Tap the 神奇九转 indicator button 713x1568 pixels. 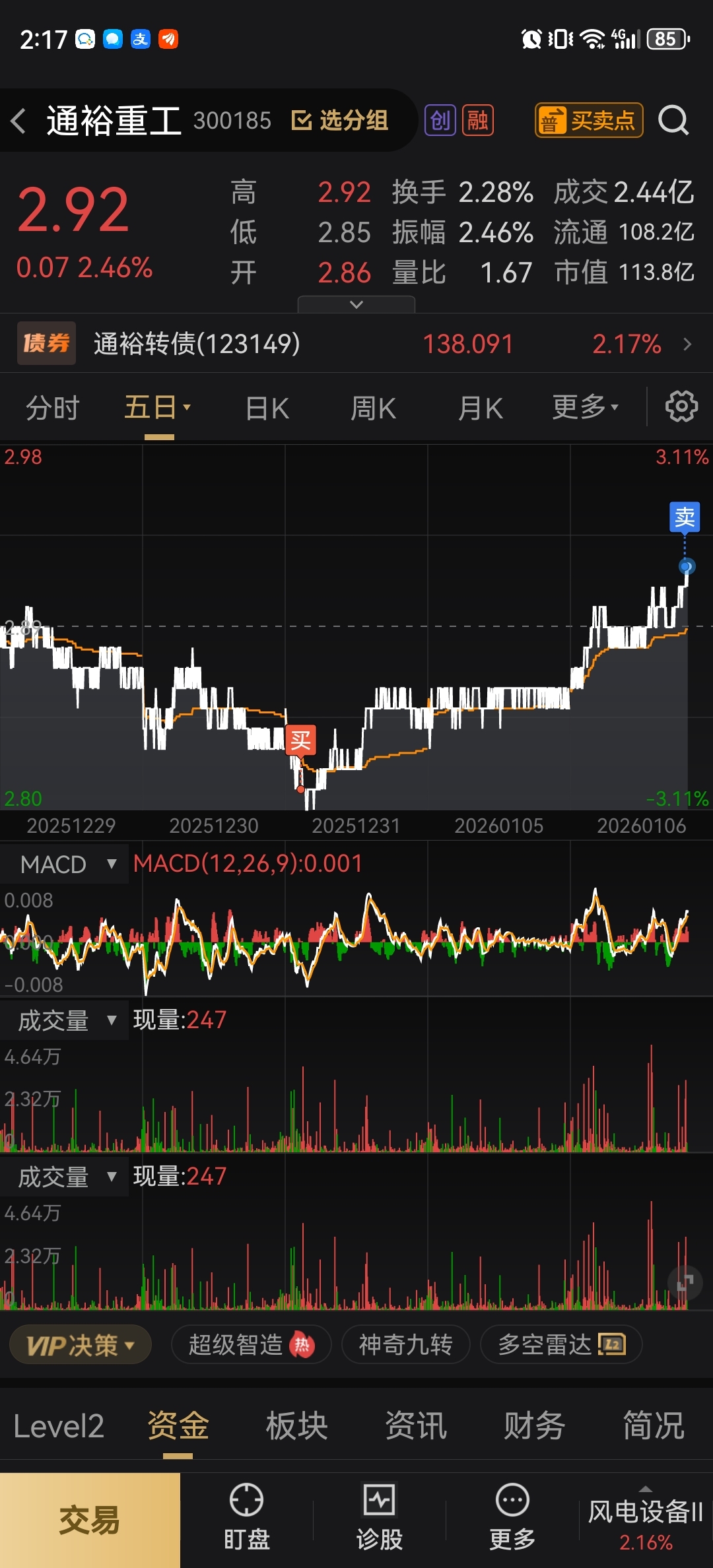405,1344
